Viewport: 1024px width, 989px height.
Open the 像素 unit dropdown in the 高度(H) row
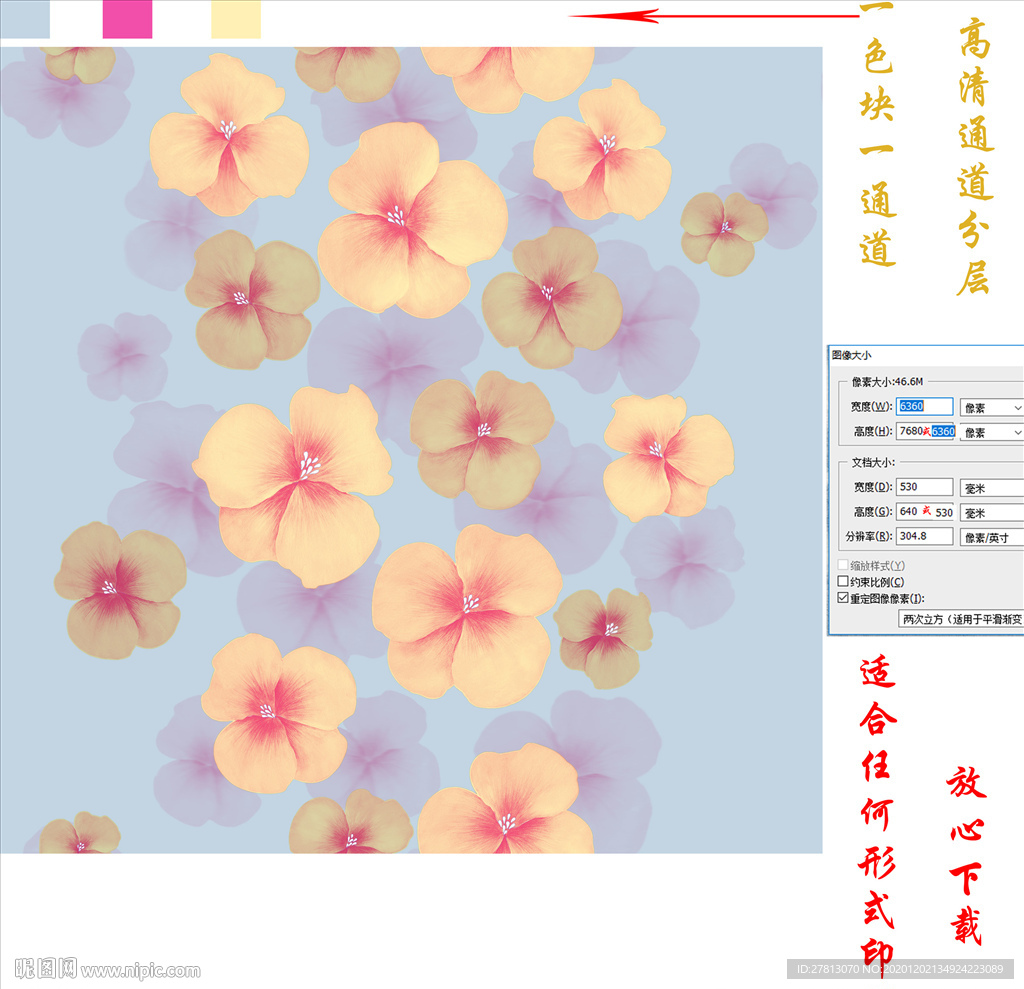coord(991,432)
